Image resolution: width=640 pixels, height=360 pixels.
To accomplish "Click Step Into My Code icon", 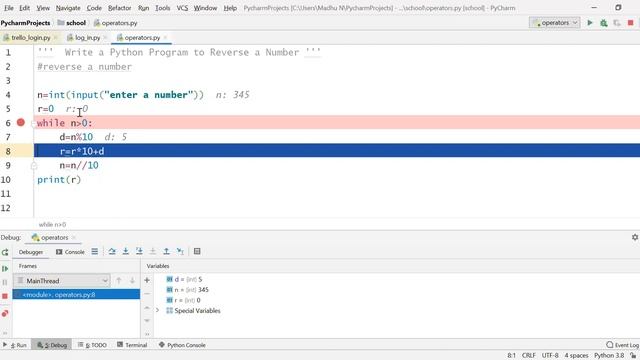I will pyautogui.click(x=139, y=251).
